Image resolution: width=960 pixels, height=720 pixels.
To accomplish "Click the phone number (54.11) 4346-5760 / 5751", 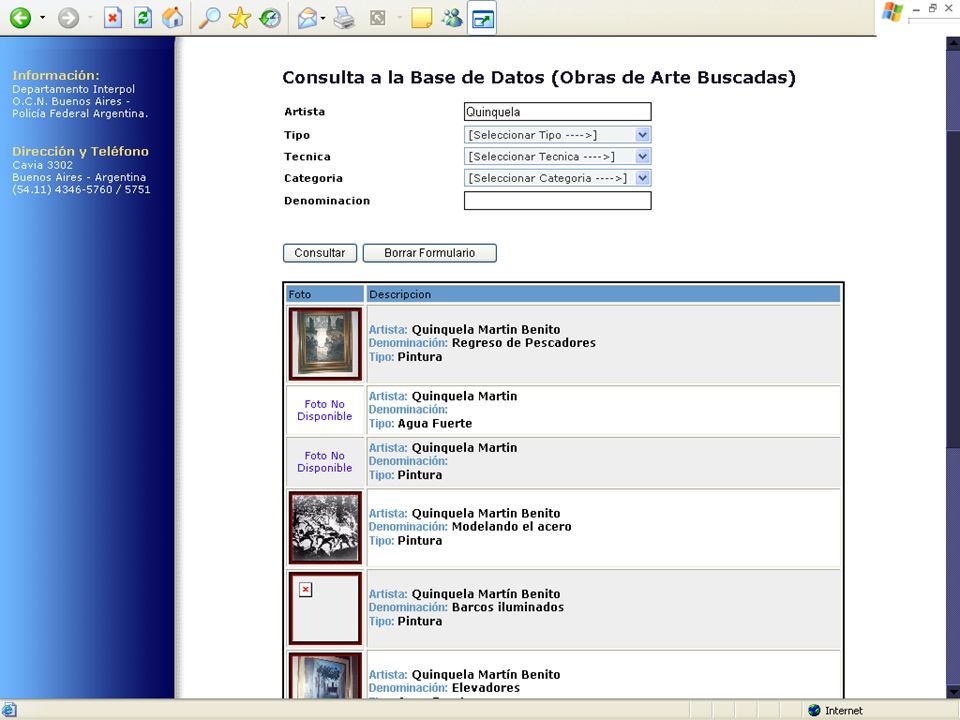I will point(81,190).
